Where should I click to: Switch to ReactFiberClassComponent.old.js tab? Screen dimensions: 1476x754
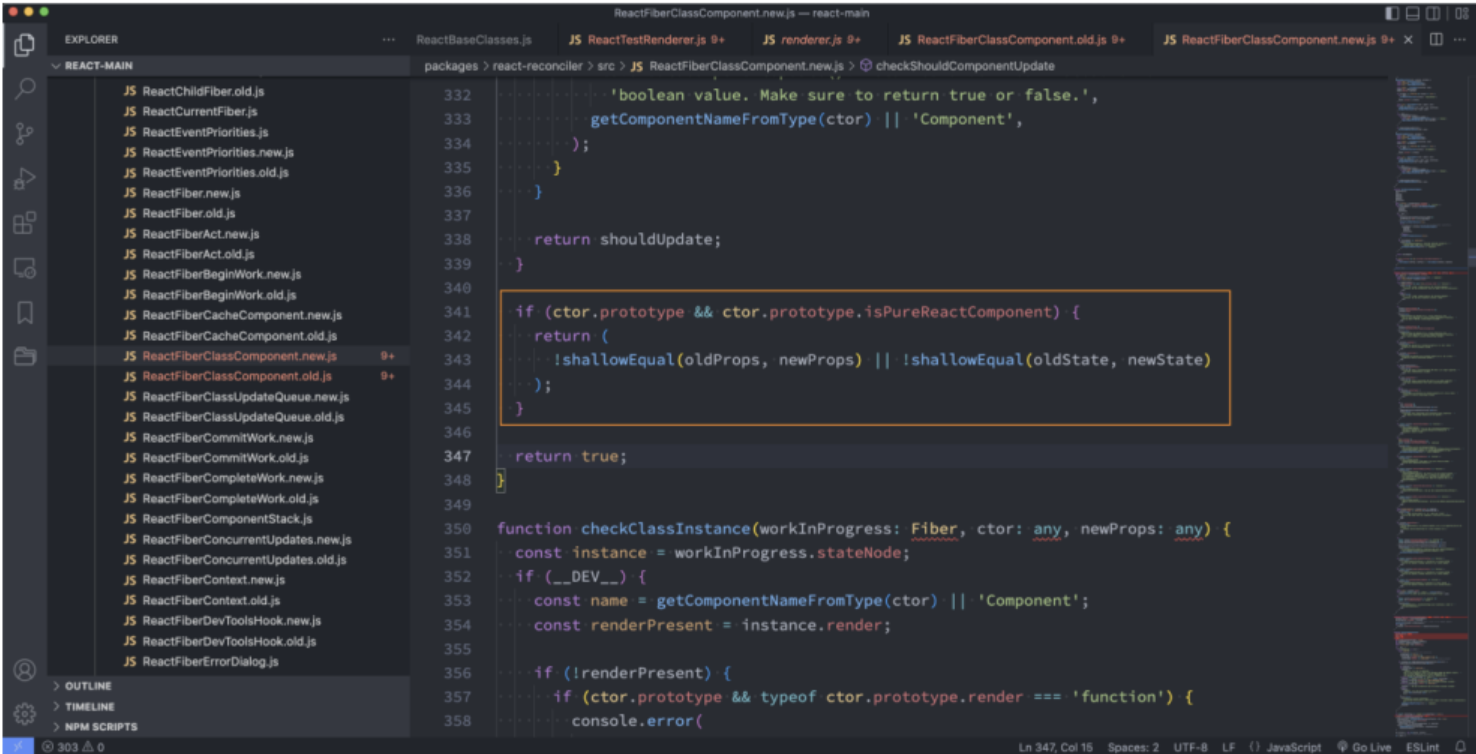click(x=1012, y=40)
